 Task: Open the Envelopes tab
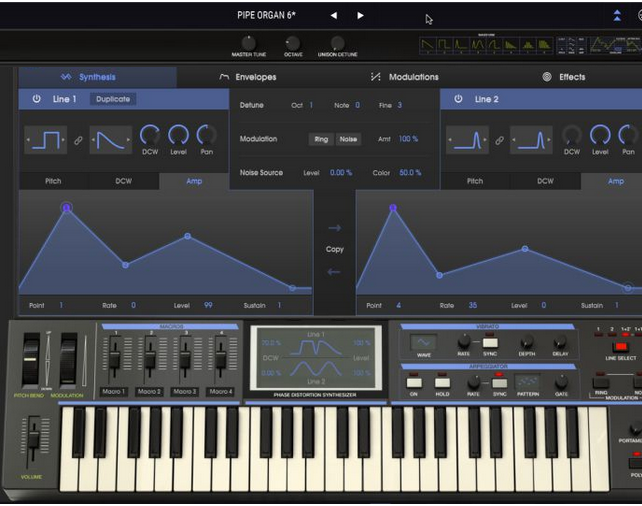[x=248, y=77]
